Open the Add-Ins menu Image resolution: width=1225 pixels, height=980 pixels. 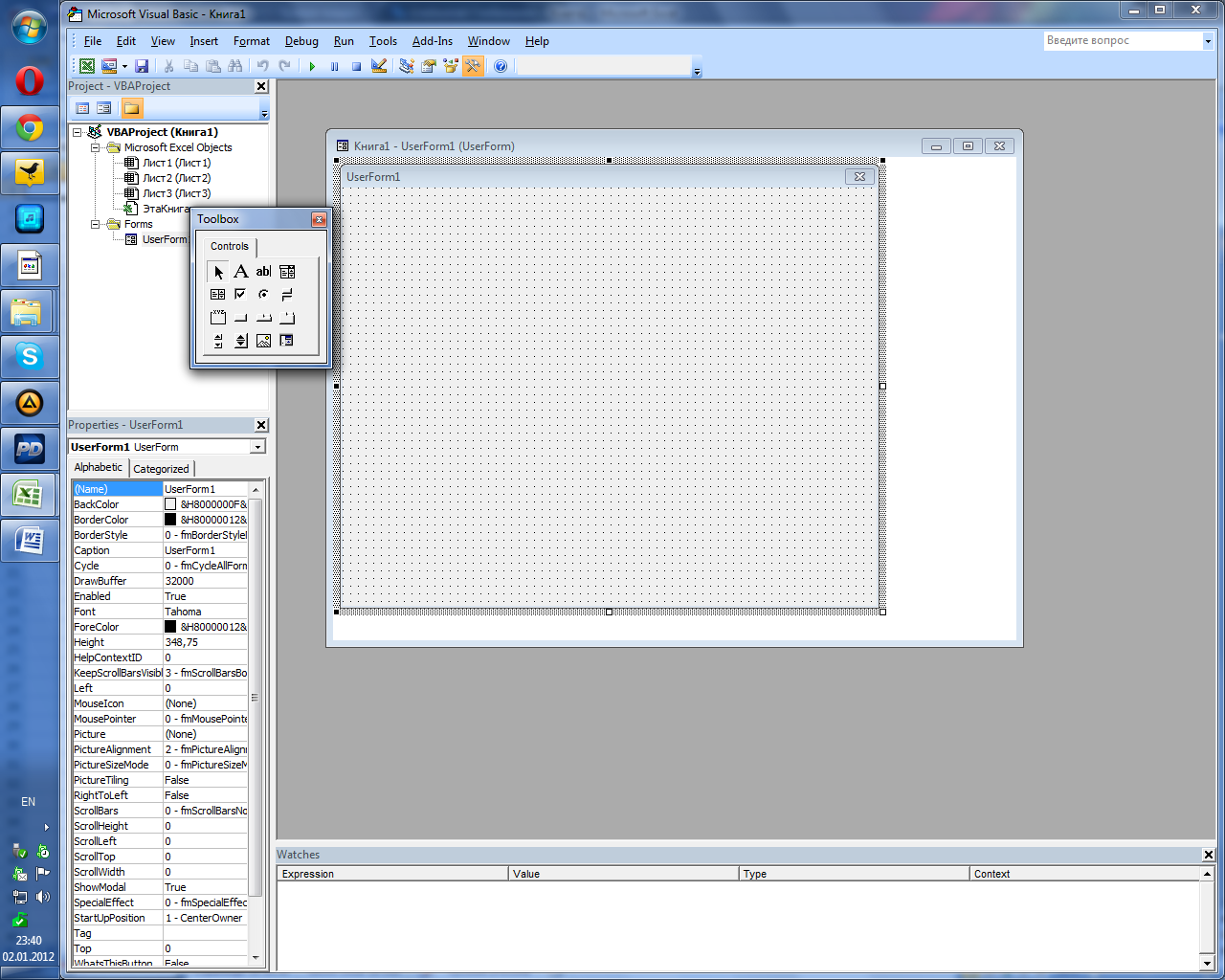click(x=433, y=41)
